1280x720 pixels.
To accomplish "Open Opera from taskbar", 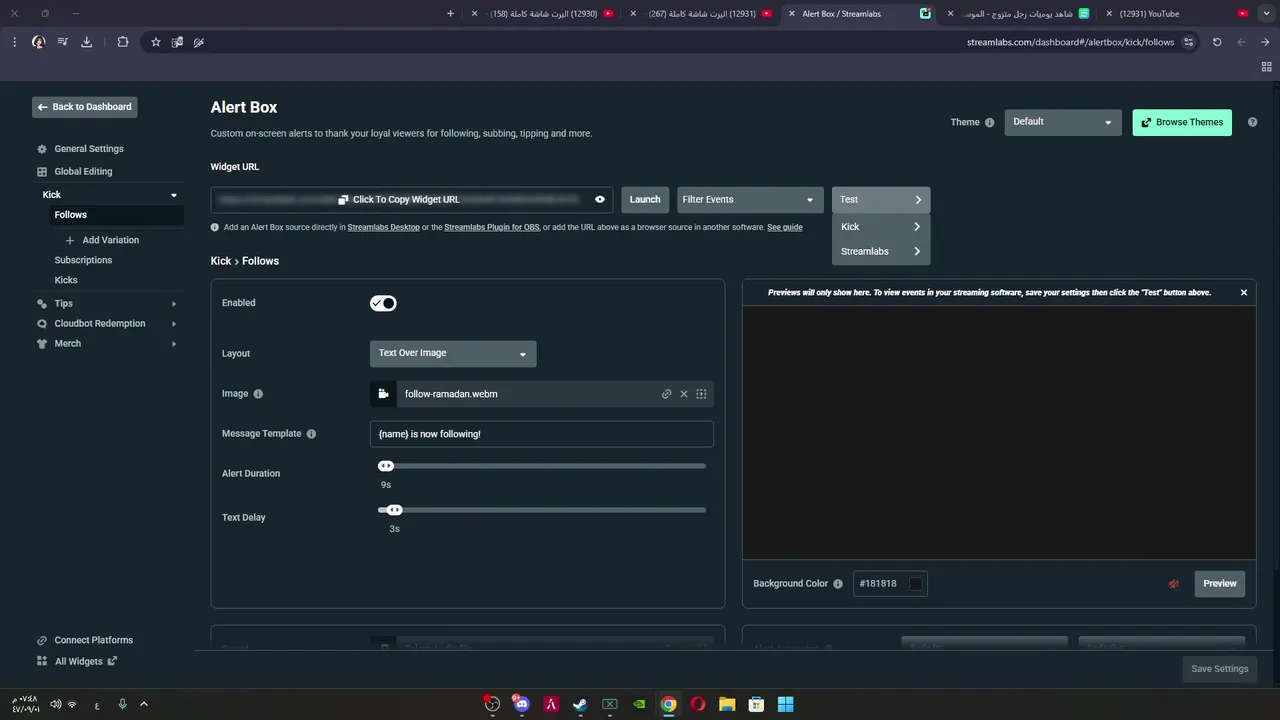I will pyautogui.click(x=698, y=704).
